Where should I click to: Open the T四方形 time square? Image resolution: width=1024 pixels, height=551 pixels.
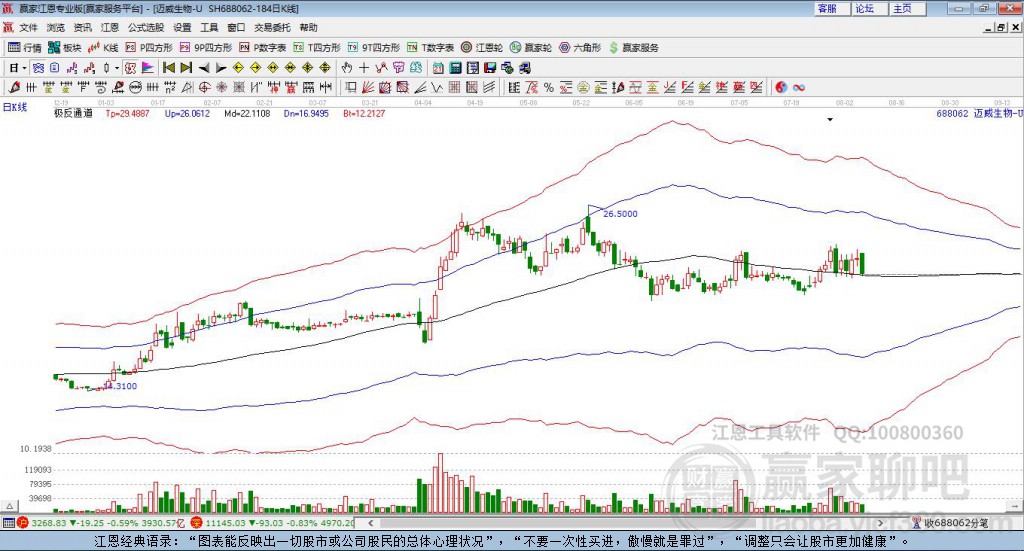point(317,48)
